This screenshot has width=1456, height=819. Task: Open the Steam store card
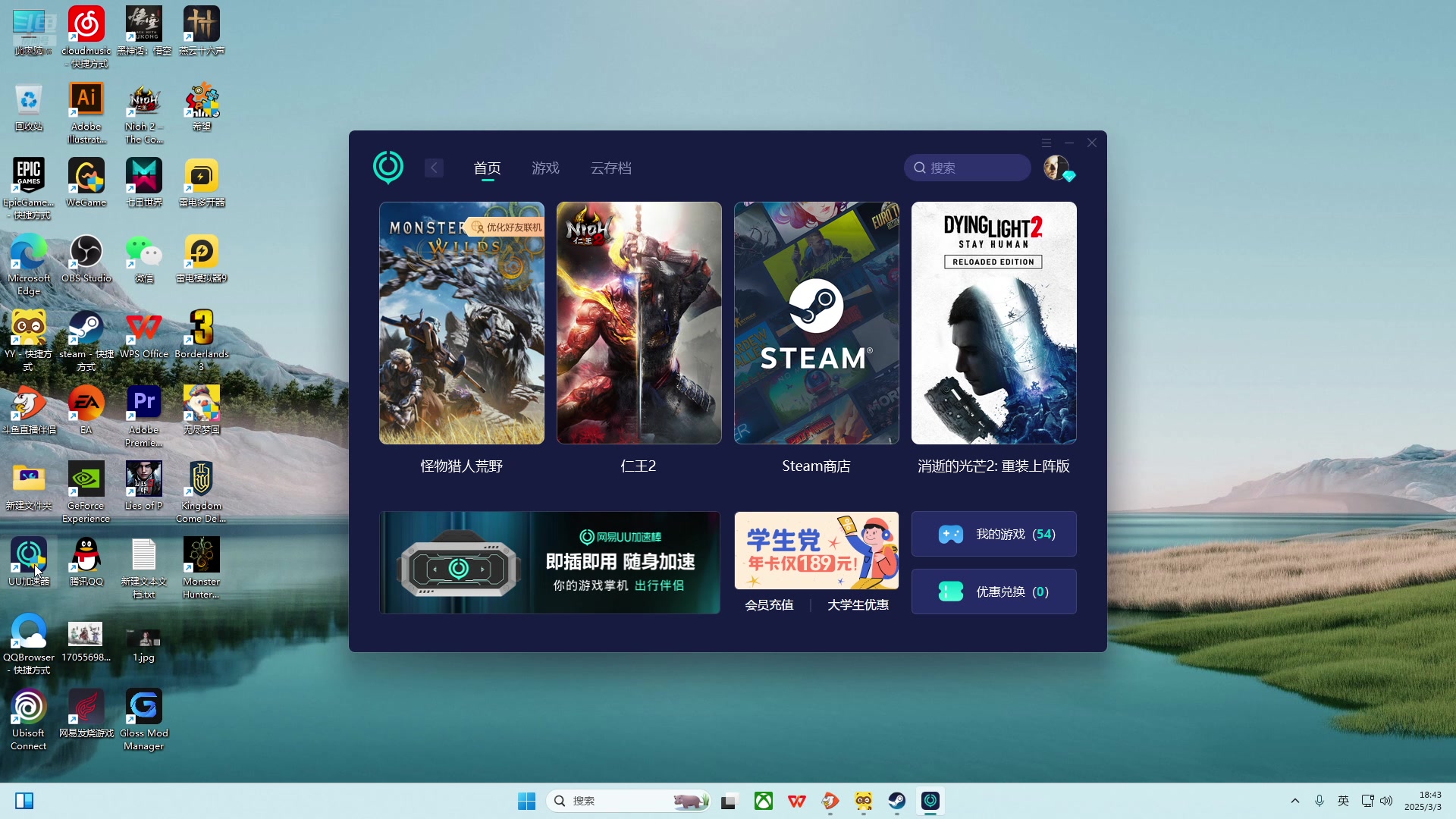point(817,323)
